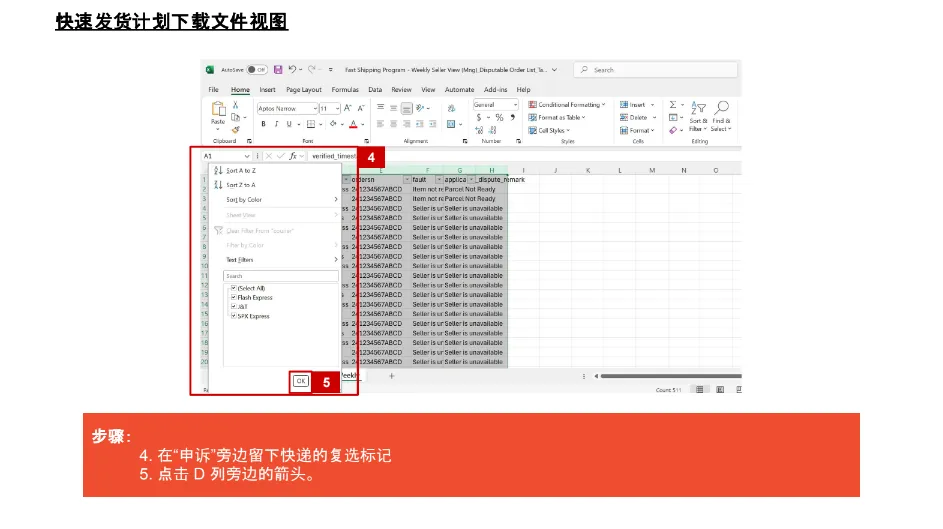943x529 pixels.
Task: Click the formula bar showing verified_timest
Action: point(334,156)
